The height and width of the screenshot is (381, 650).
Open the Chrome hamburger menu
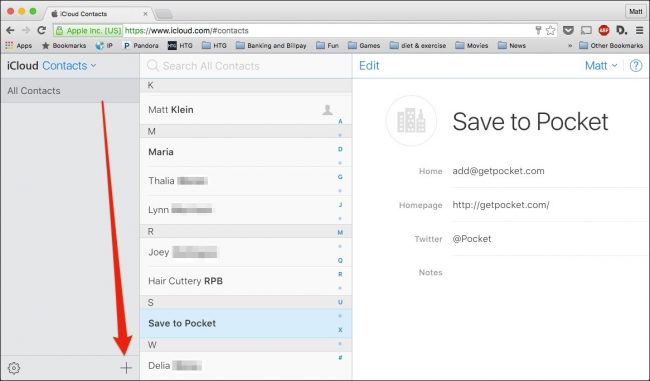click(640, 30)
